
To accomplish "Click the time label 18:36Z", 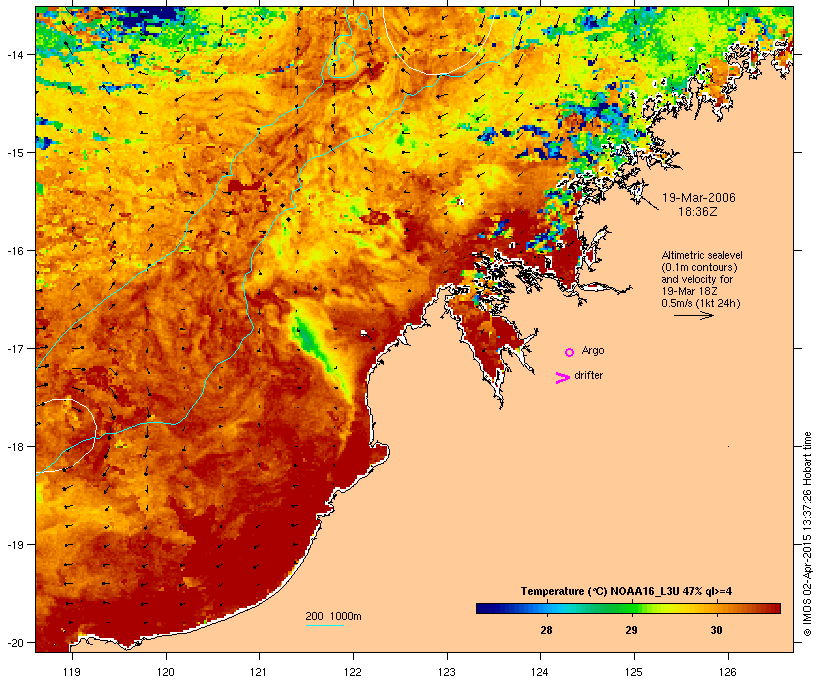I will point(698,212).
